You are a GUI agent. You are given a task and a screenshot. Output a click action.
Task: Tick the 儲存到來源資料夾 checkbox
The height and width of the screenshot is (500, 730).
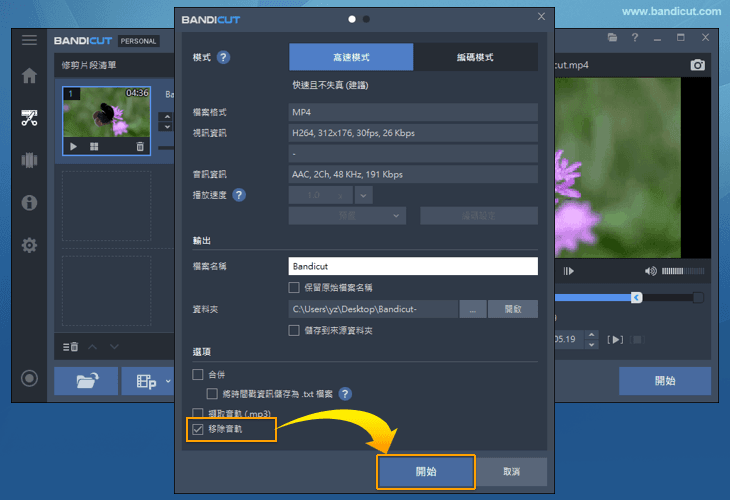(294, 330)
